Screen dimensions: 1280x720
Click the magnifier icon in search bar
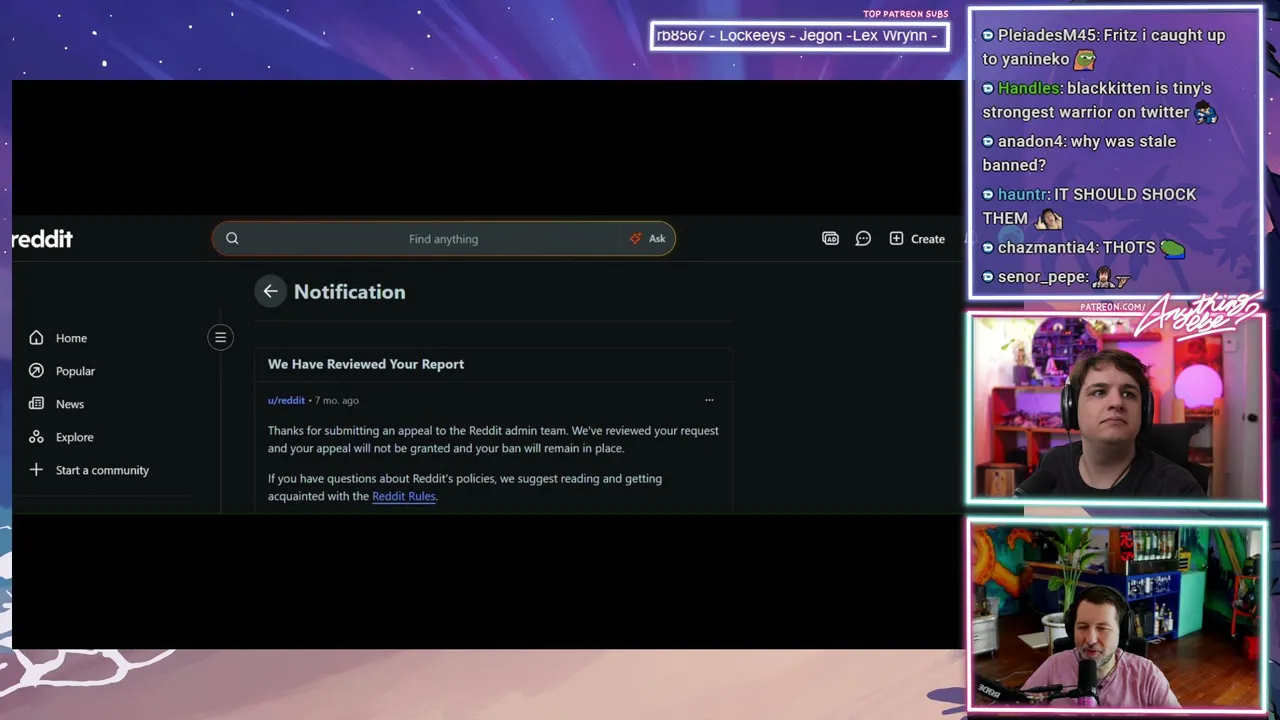[x=232, y=238]
